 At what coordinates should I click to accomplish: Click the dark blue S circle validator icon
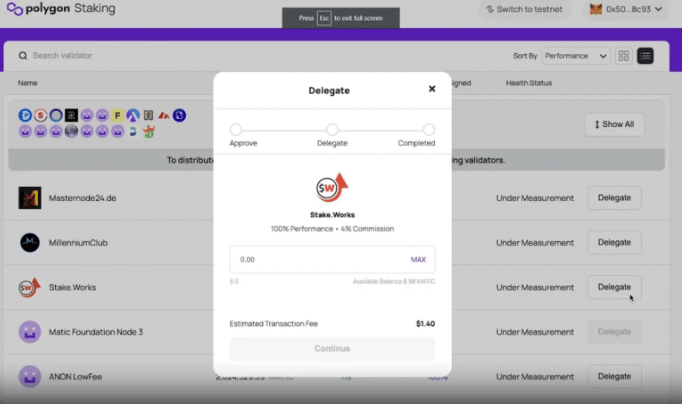pyautogui.click(x=179, y=115)
